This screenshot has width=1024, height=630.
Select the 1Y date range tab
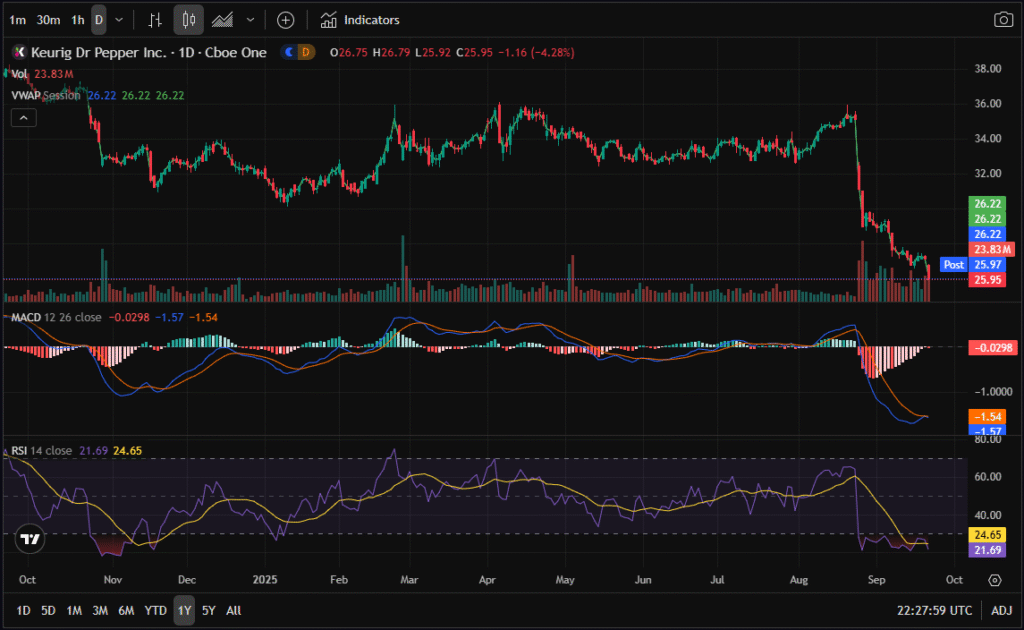click(183, 610)
